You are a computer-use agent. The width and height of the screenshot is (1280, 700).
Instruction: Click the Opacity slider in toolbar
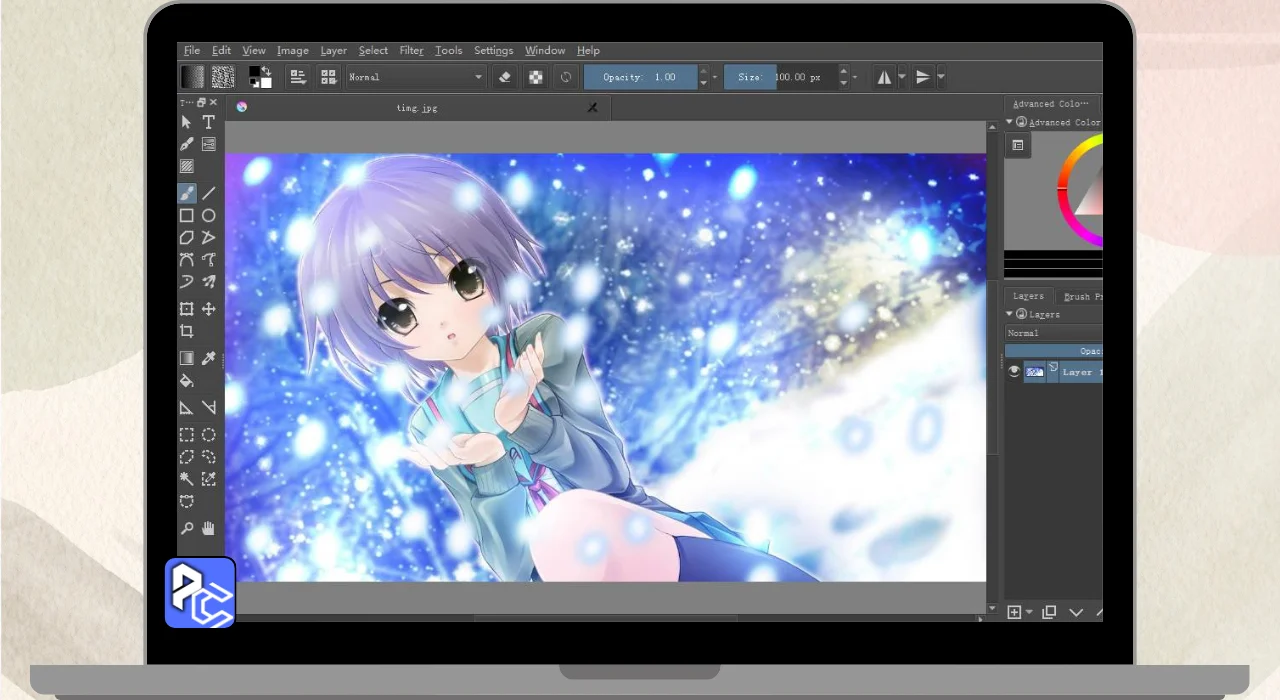(x=640, y=77)
